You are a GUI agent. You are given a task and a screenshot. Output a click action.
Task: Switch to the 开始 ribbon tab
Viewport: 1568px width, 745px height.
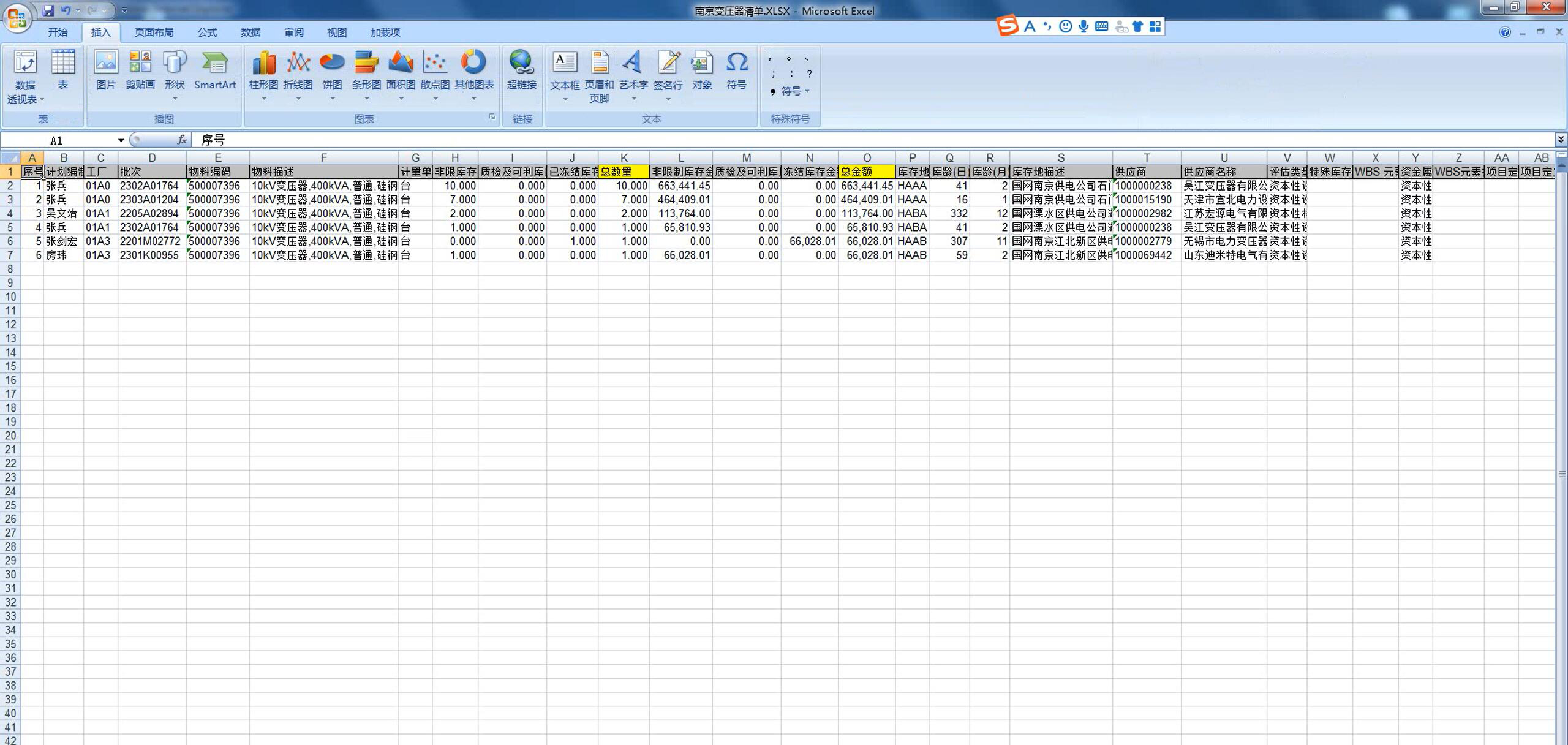click(x=58, y=32)
